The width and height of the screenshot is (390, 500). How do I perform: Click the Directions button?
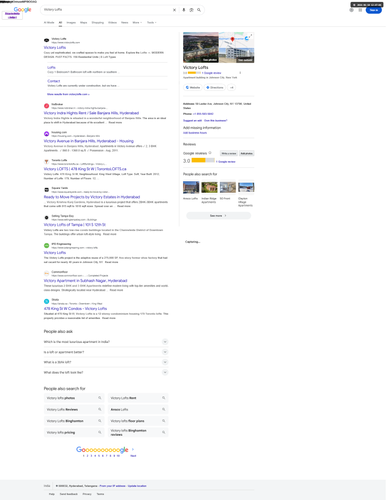point(215,87)
